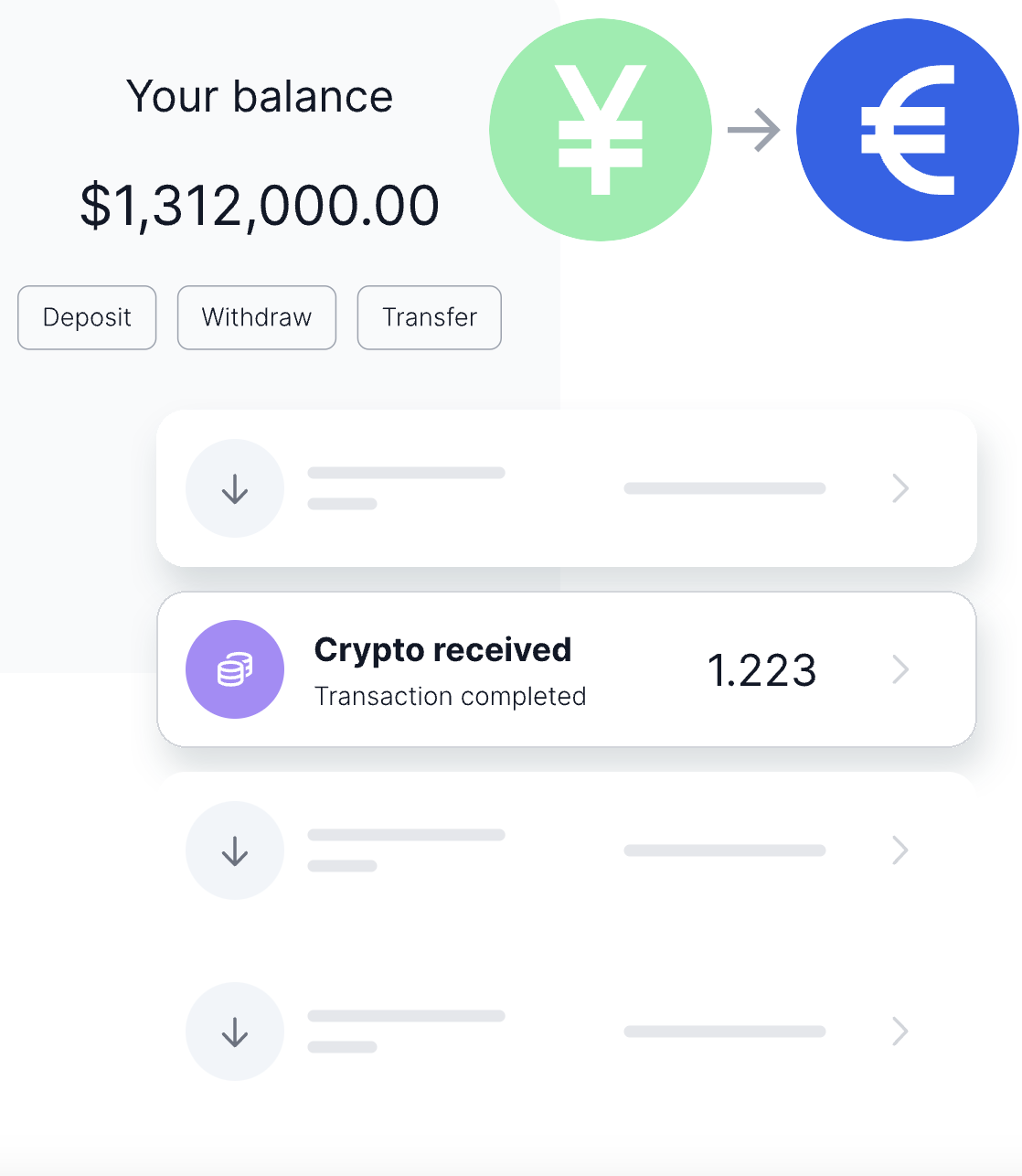Viewport: 1022px width, 1176px height.
Task: Open the first placeholder transaction card
Action: click(567, 488)
